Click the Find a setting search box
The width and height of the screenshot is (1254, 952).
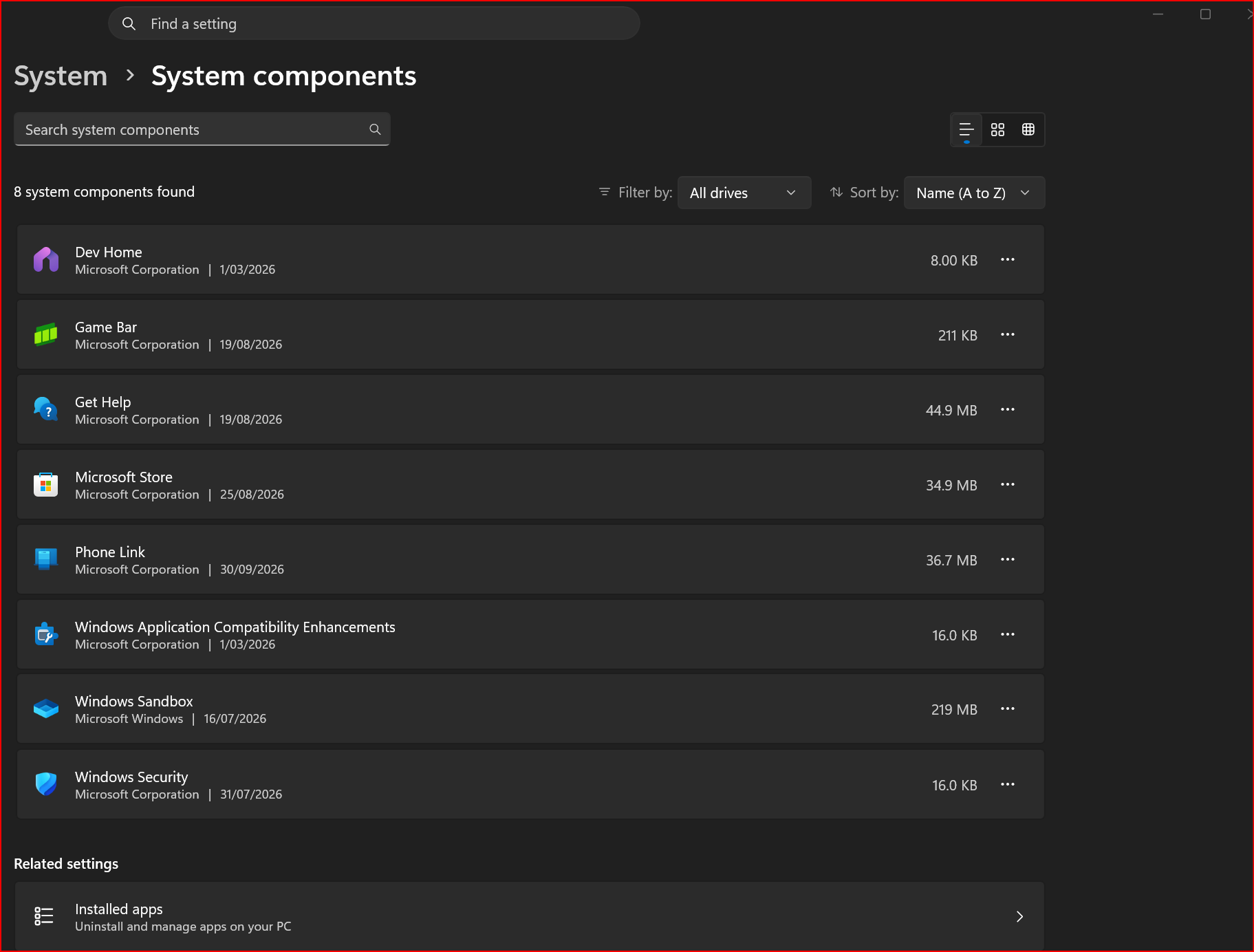tap(374, 23)
